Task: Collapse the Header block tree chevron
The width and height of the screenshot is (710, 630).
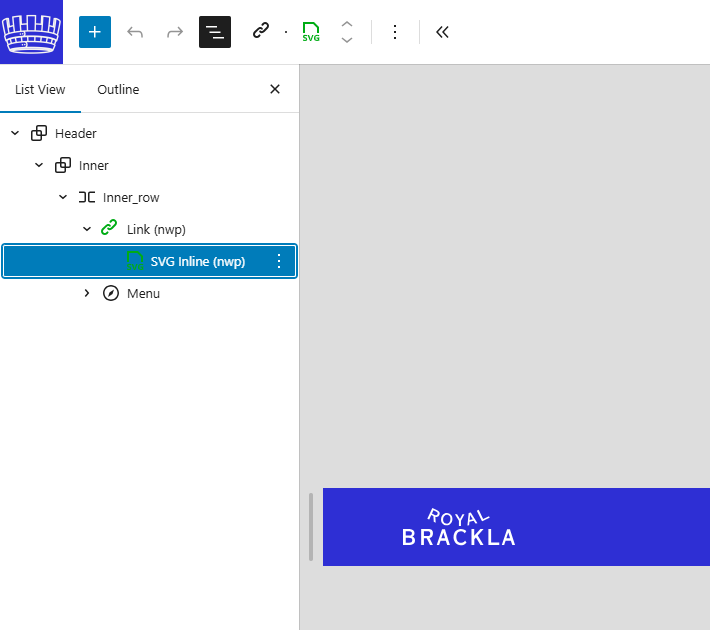Action: [x=15, y=133]
